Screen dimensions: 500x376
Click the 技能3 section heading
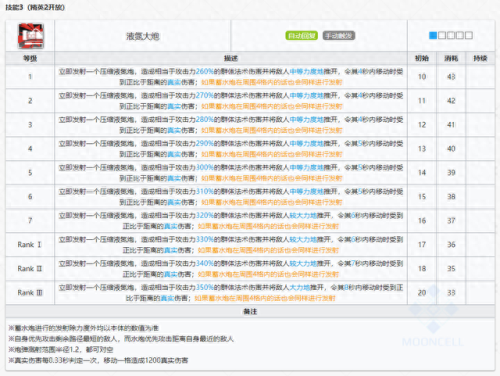tap(35, 7)
